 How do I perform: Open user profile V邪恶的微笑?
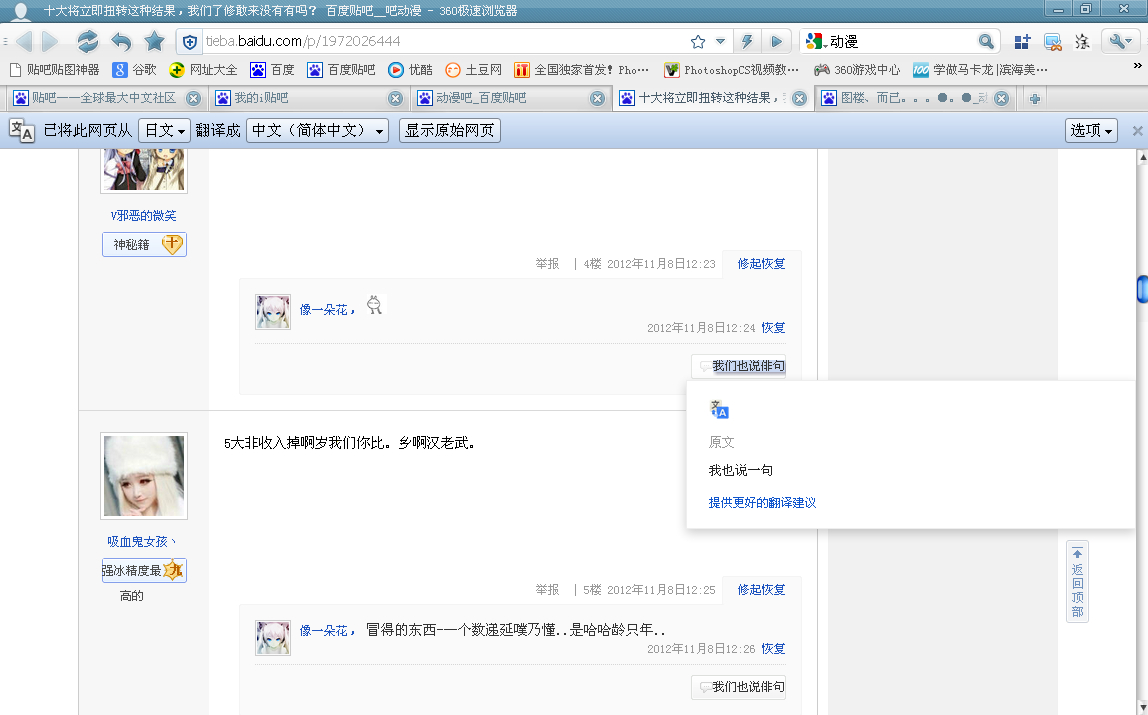(x=144, y=215)
